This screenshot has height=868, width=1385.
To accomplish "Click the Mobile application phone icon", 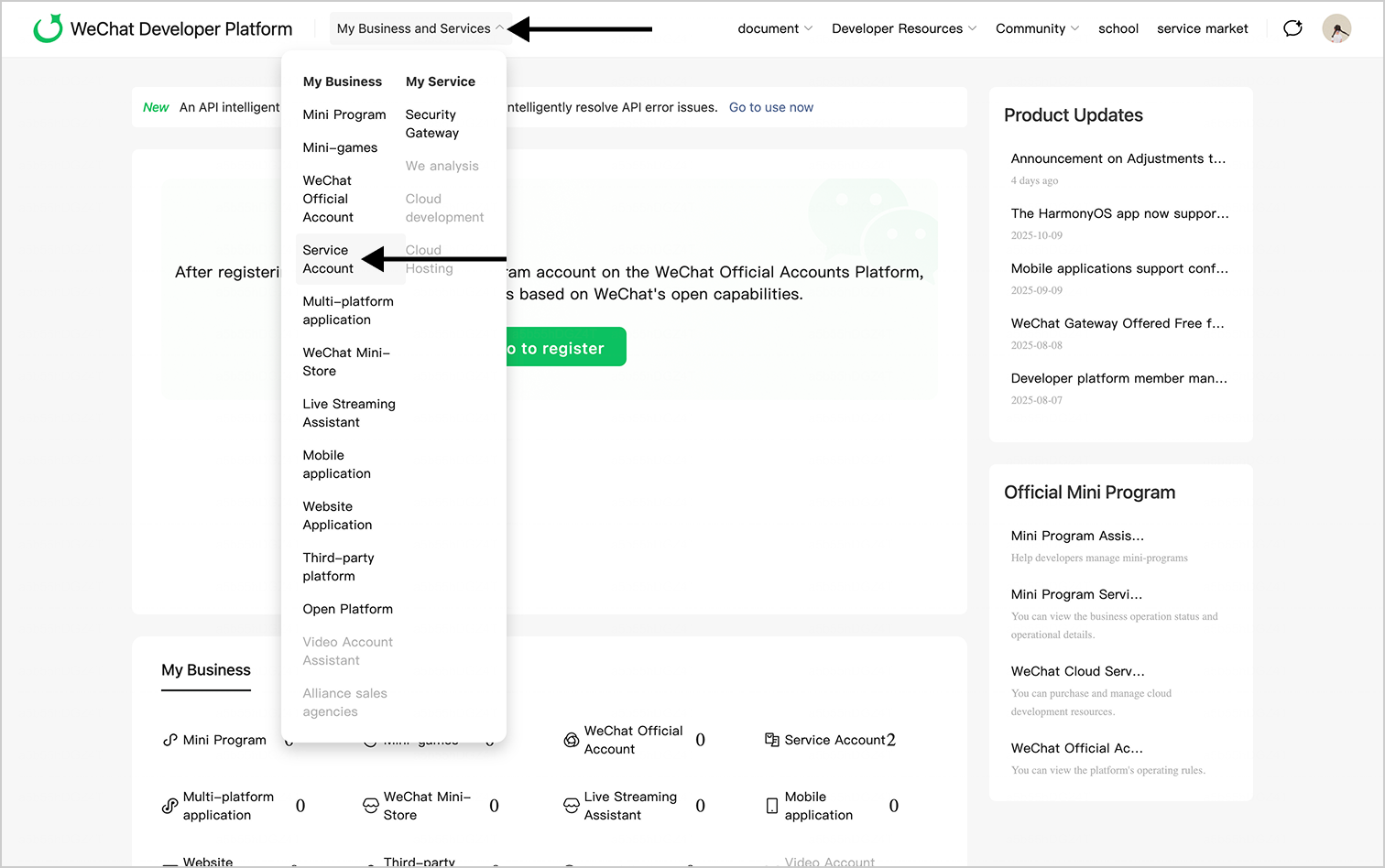I will pos(772,806).
